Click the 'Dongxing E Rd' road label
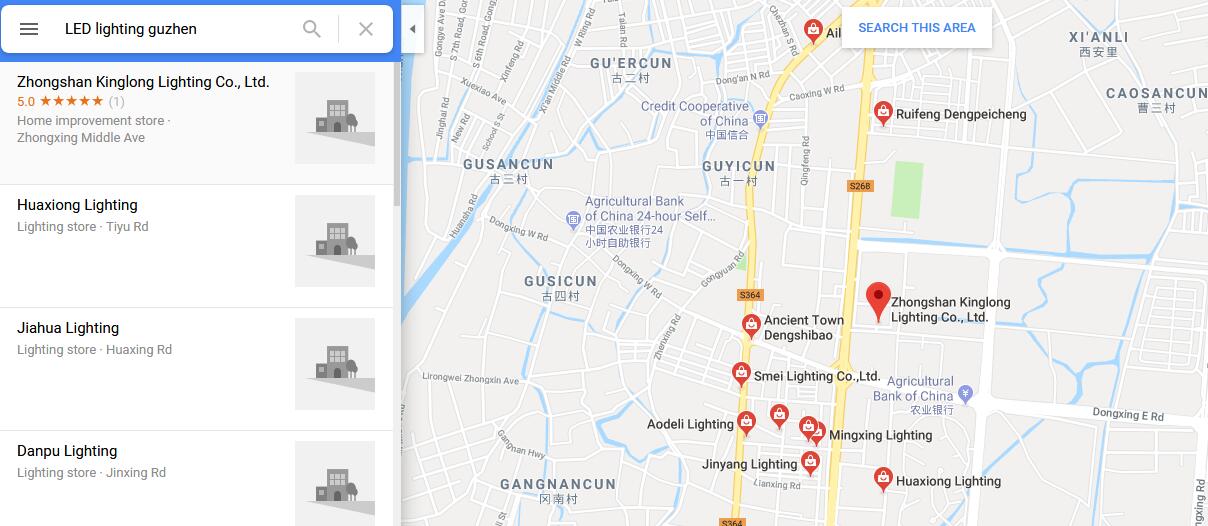1208x526 pixels. point(1128,415)
